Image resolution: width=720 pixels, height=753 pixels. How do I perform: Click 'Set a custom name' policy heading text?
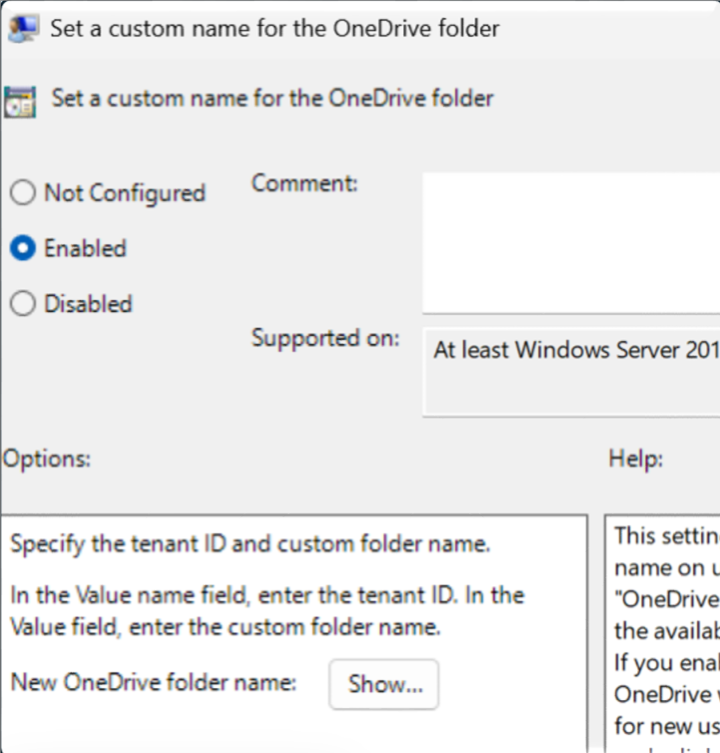(272, 98)
